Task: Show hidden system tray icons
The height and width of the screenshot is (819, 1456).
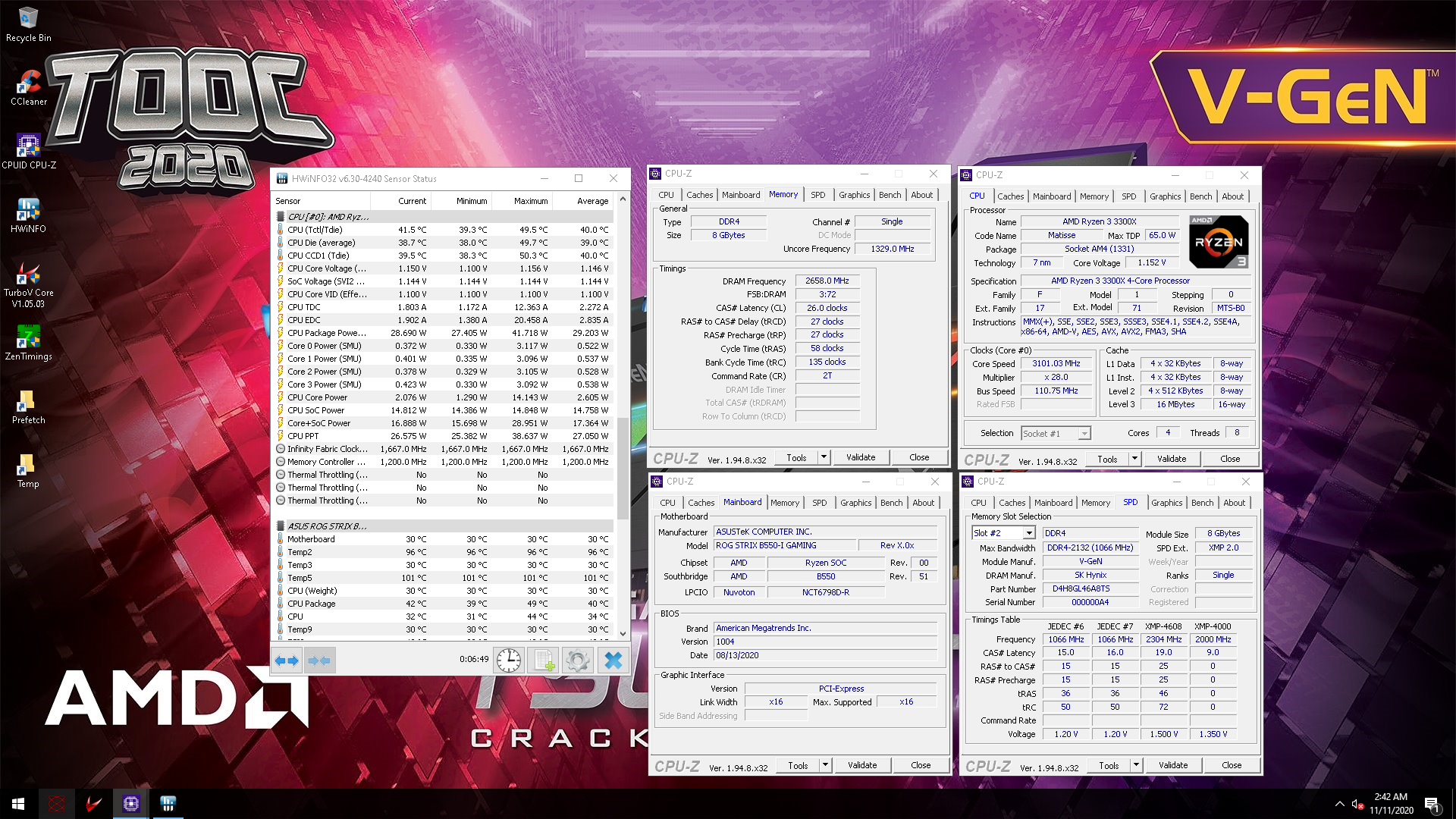Action: (x=1339, y=804)
